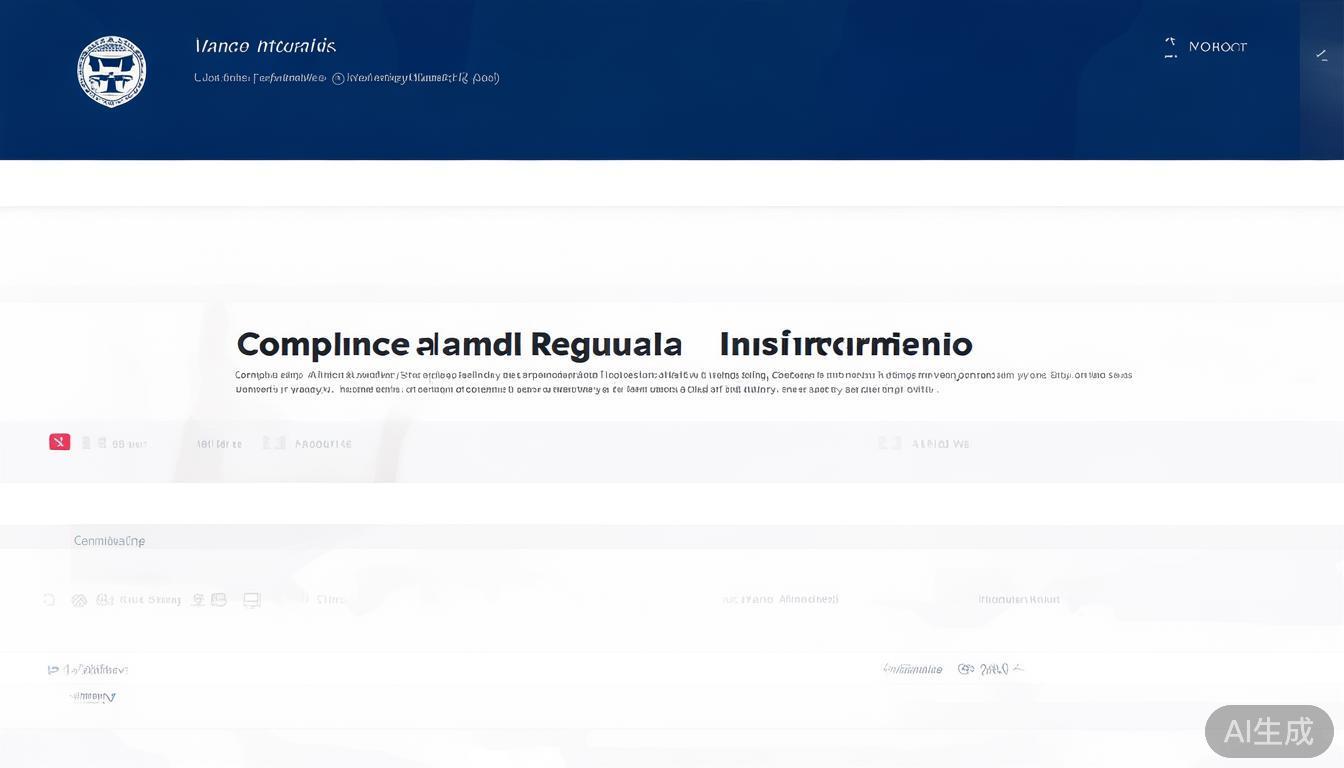1344x768 pixels.
Task: Toggle the square checkbox at toolbar row start
Action: 49,600
